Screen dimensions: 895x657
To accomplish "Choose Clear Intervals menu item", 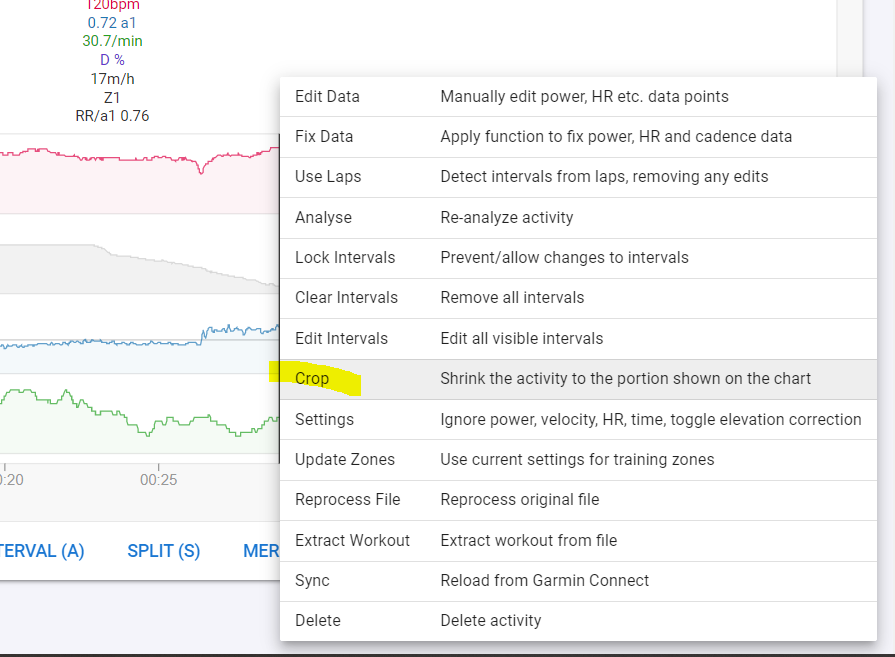I will 578,298.
